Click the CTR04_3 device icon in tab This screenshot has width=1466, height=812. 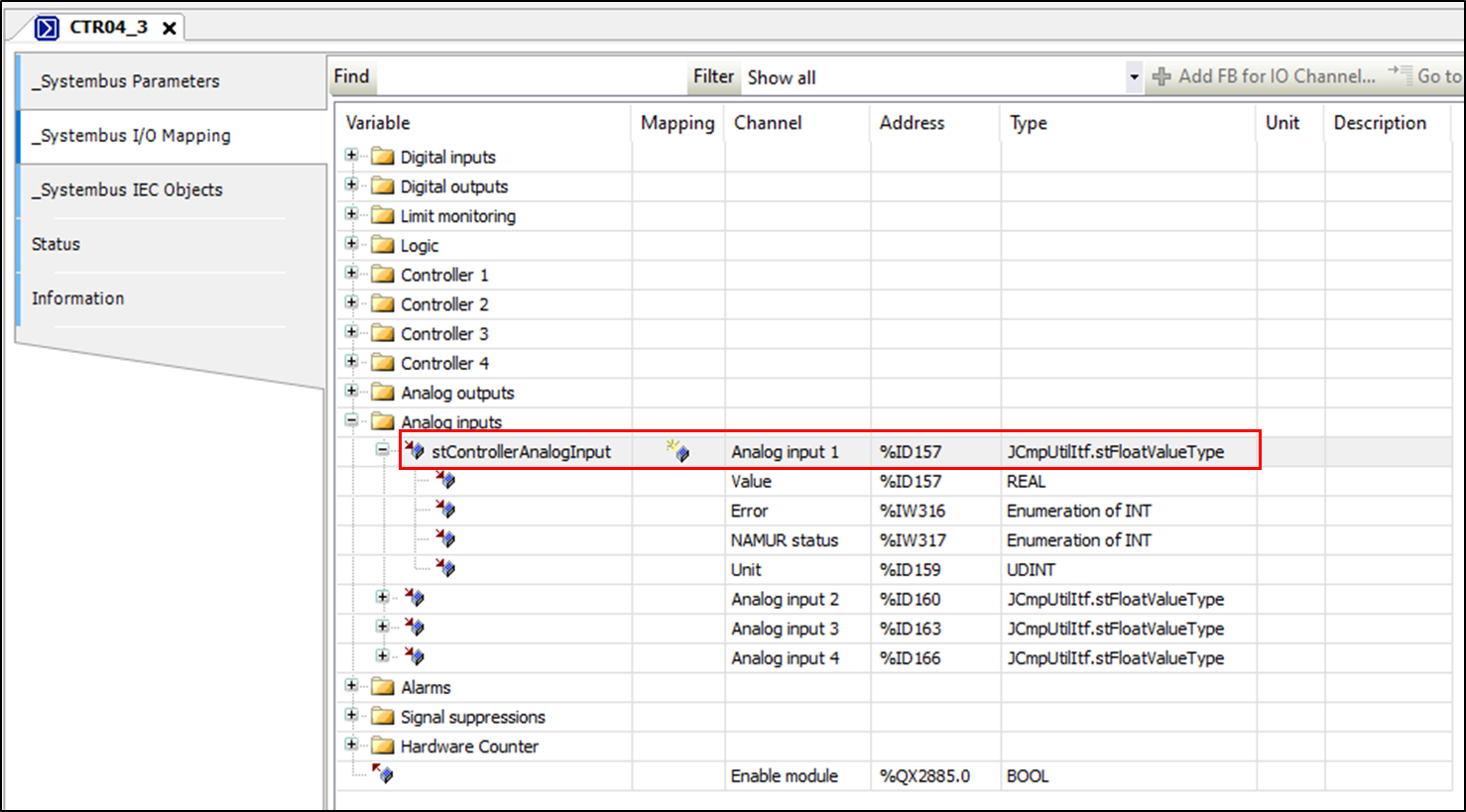[x=47, y=28]
